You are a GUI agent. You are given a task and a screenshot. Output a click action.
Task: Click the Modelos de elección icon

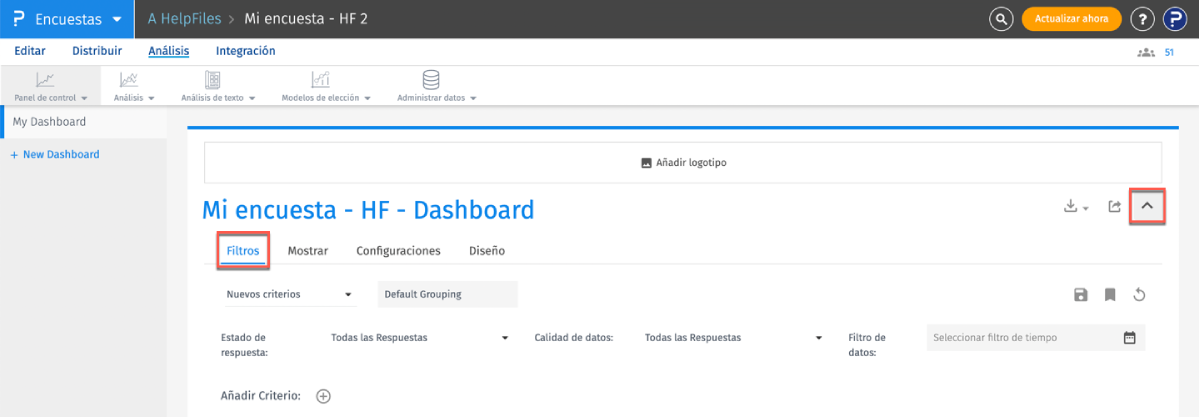(320, 80)
